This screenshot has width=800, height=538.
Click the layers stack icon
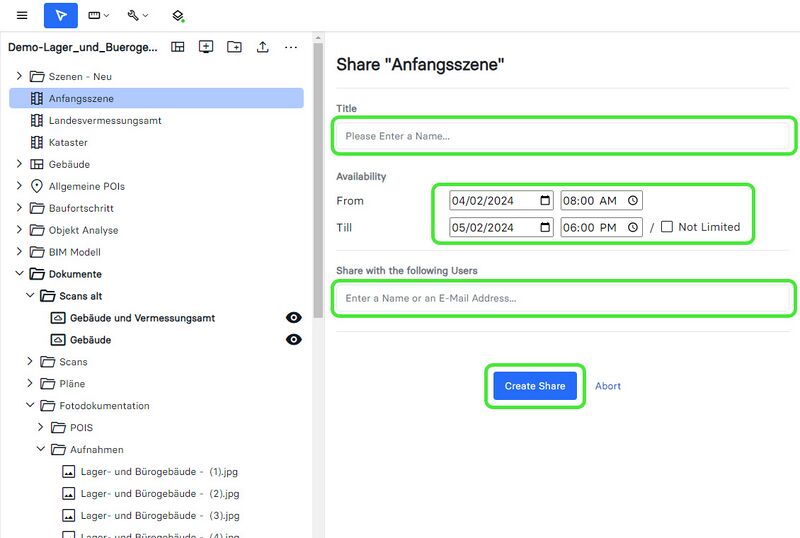178,16
